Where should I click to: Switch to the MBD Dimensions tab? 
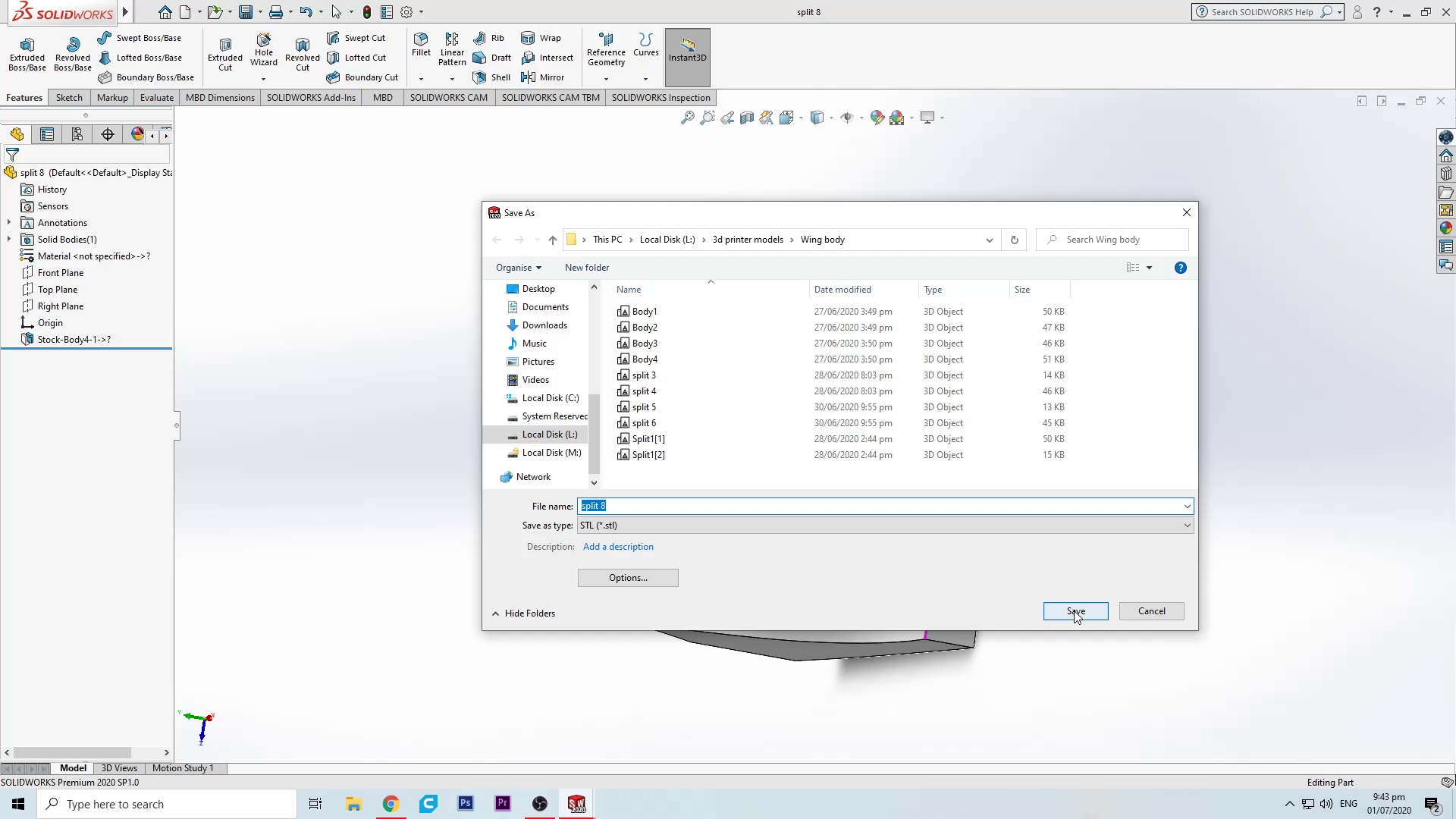(220, 98)
